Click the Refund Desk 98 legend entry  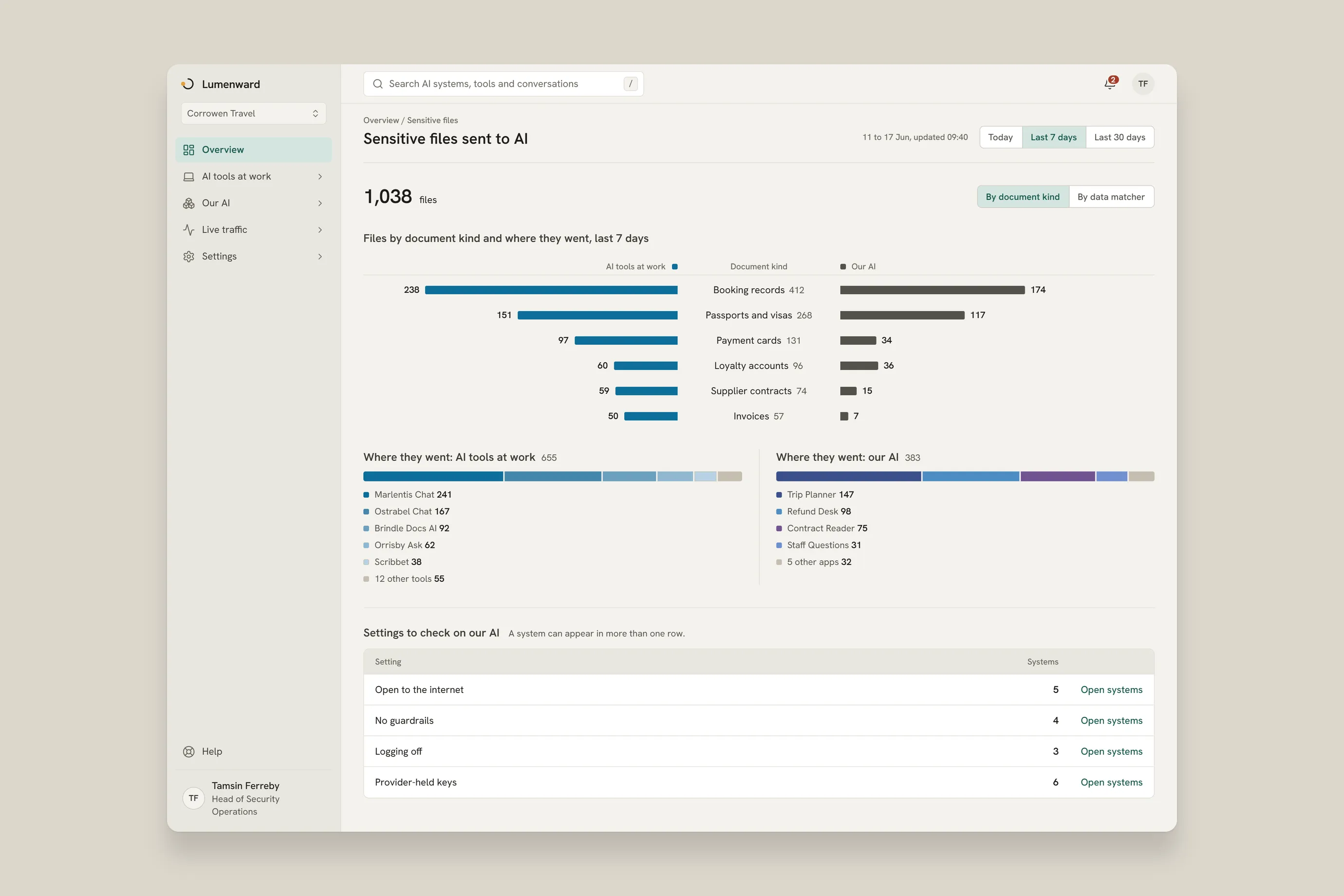pyautogui.click(x=814, y=511)
